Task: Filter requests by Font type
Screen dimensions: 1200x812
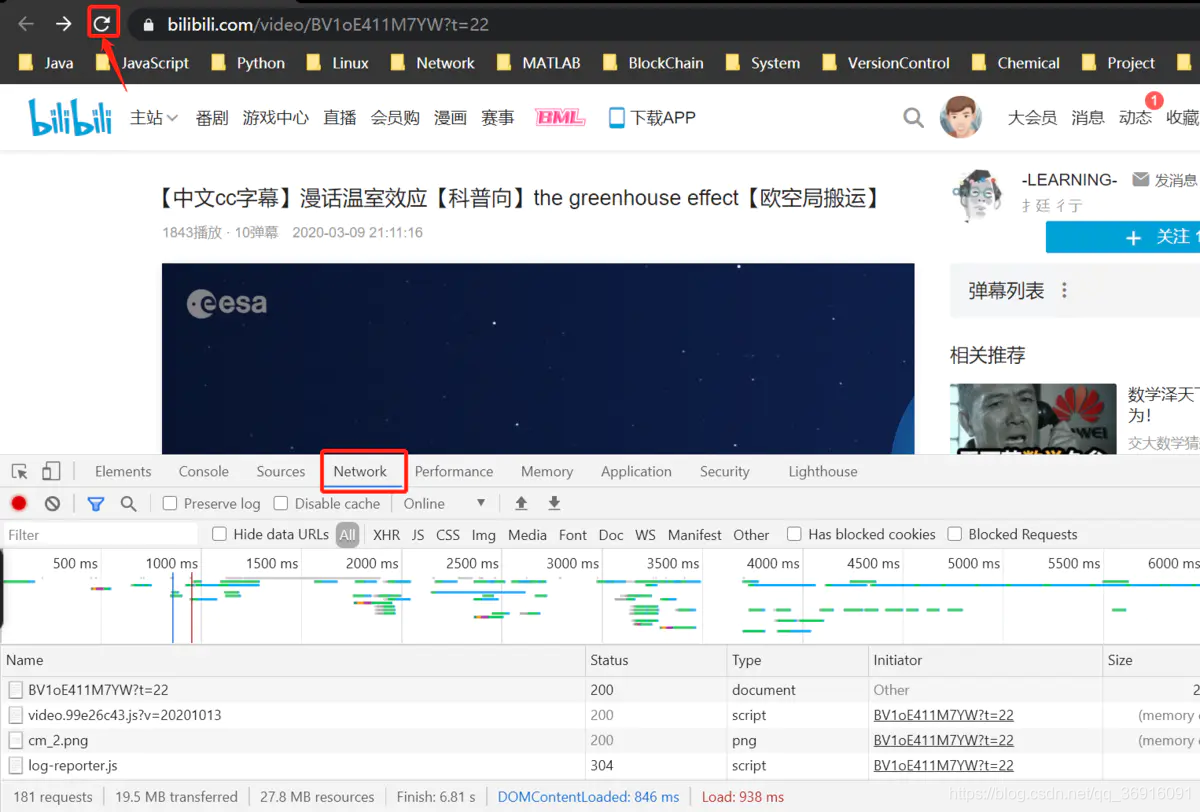Action: tap(573, 535)
